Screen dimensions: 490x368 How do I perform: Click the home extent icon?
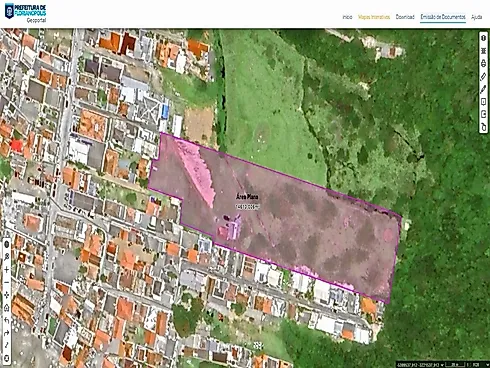(6, 307)
